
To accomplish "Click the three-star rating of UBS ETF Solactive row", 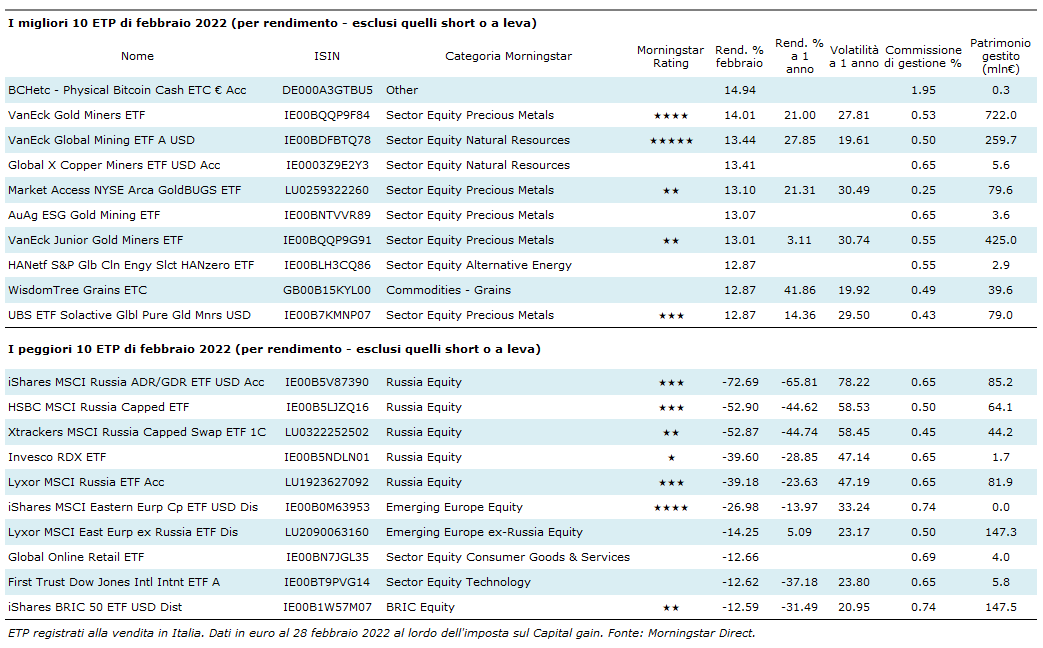I will tap(670, 316).
